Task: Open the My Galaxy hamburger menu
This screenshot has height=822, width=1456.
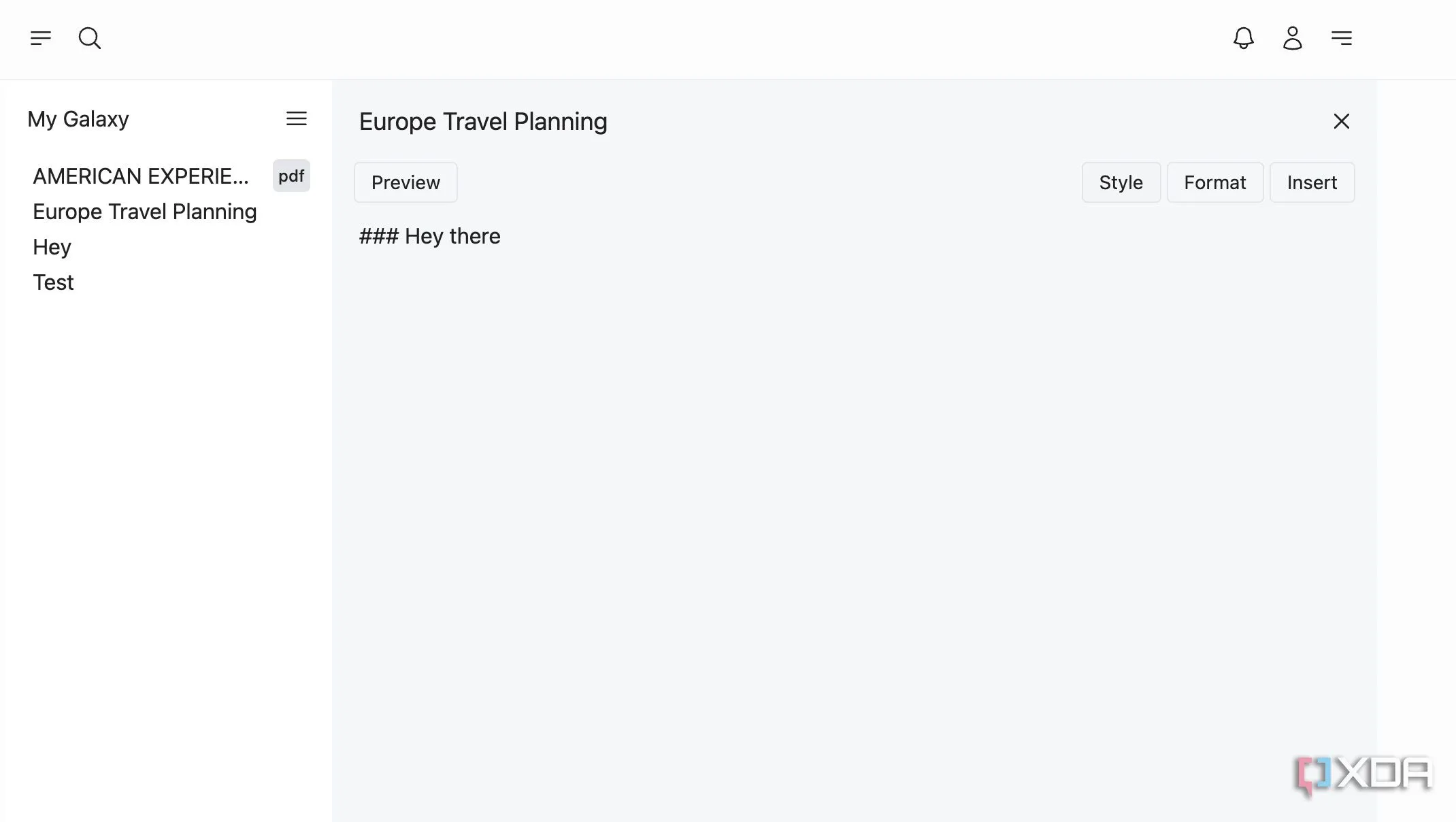Action: tap(297, 118)
